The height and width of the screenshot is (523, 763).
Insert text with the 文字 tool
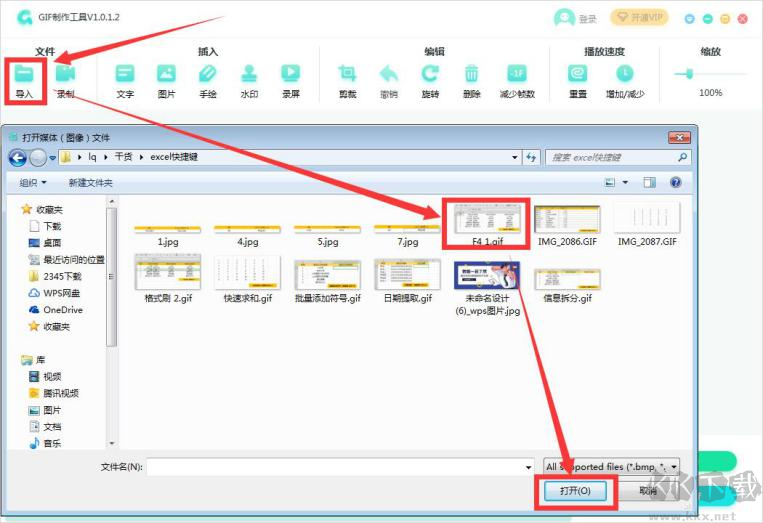coord(125,74)
